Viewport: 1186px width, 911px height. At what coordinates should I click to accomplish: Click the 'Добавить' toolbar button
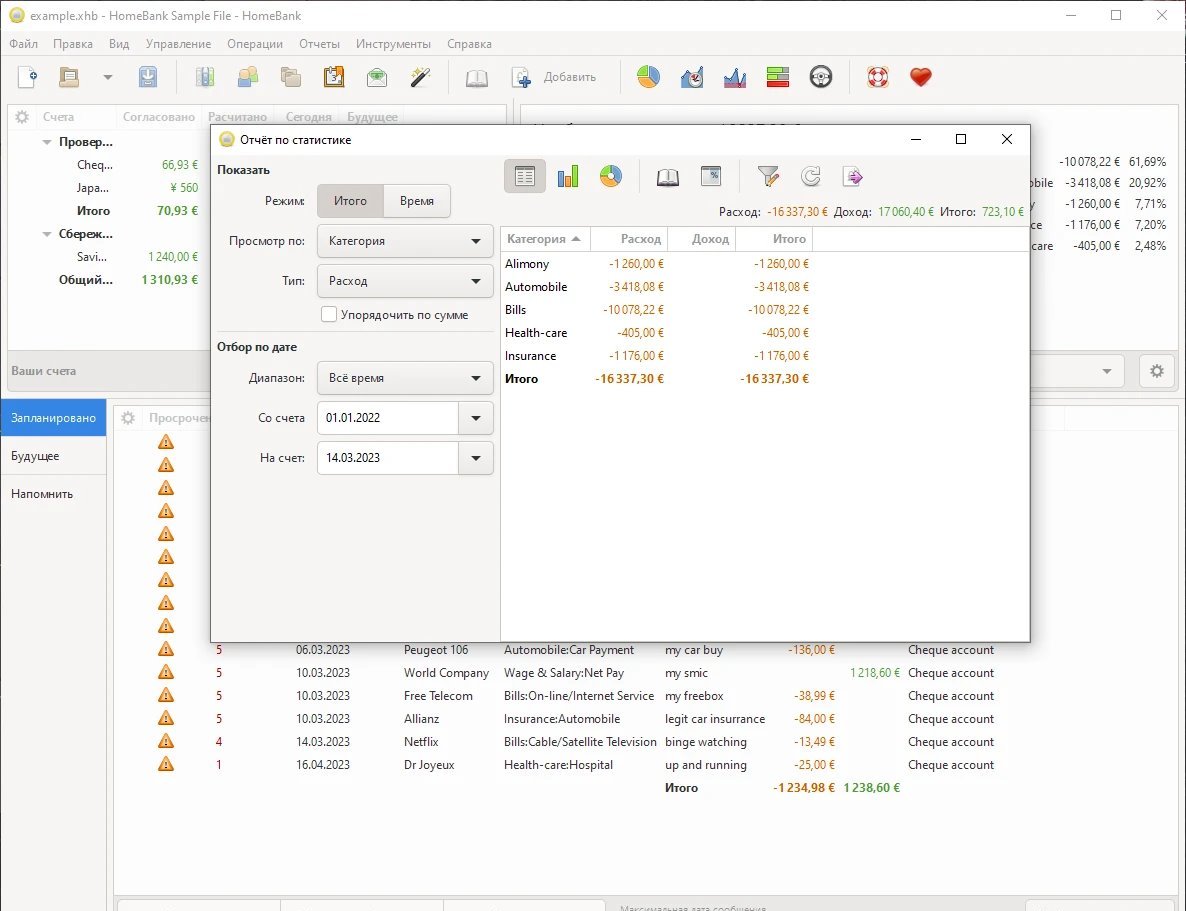[x=555, y=77]
